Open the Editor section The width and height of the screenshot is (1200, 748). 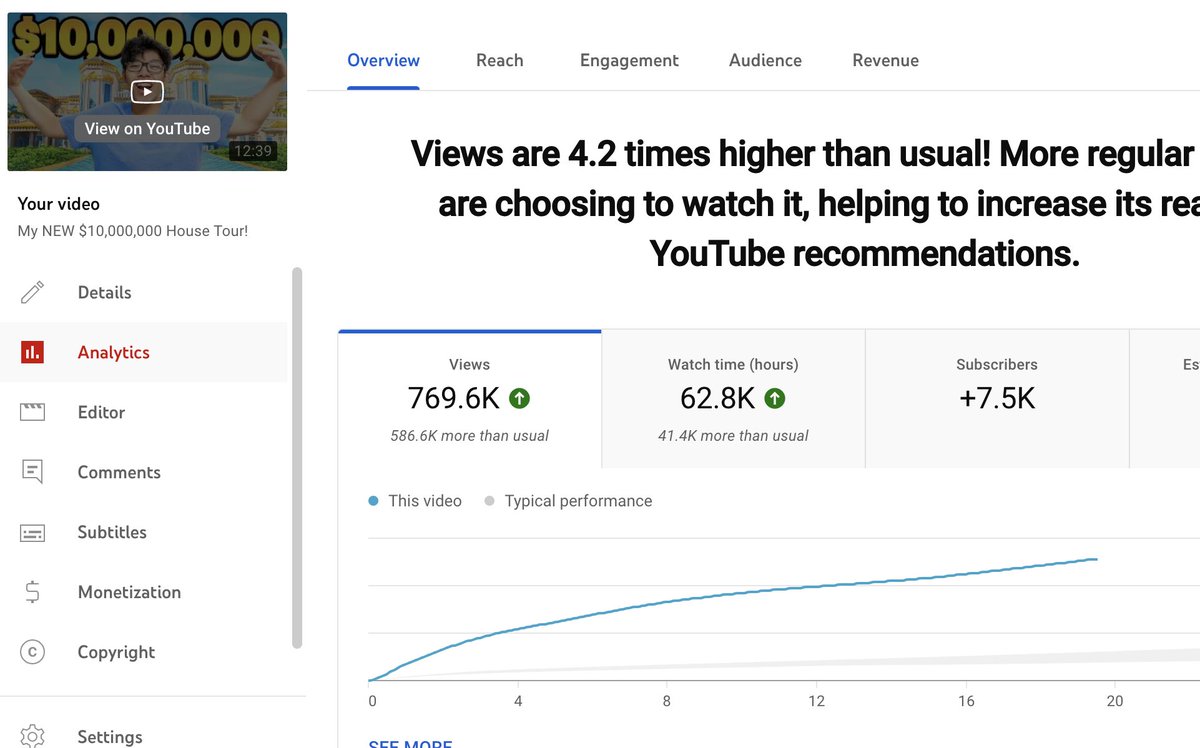[x=143, y=412]
